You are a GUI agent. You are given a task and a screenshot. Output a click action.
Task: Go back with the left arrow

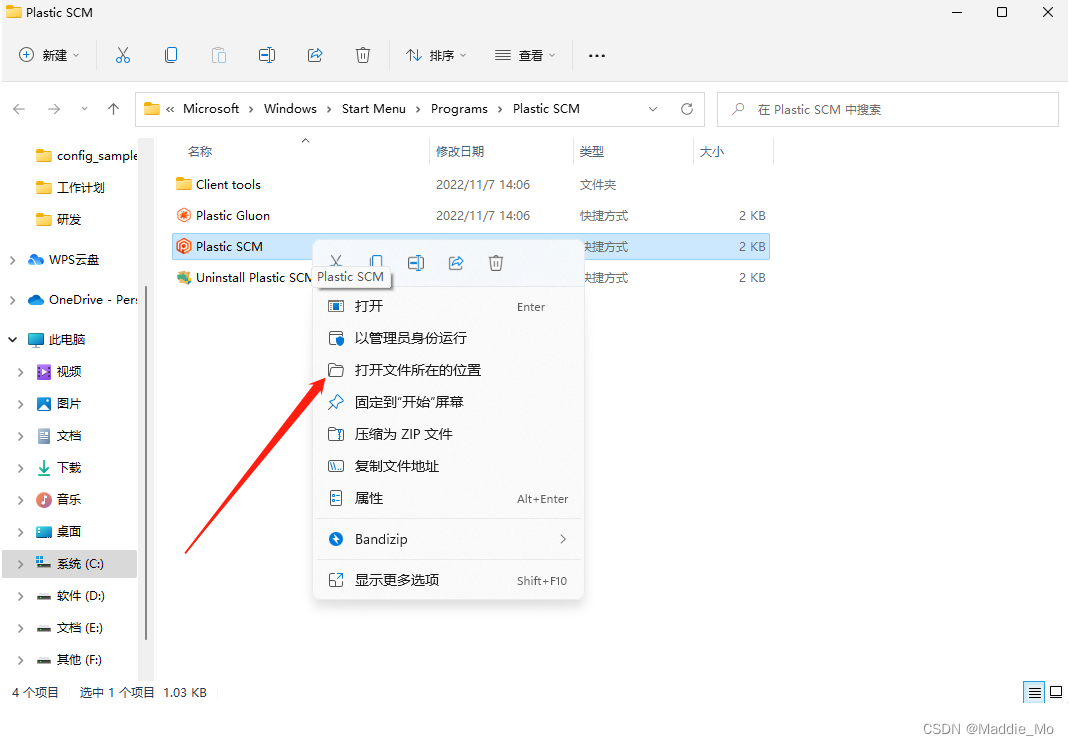pyautogui.click(x=19, y=109)
